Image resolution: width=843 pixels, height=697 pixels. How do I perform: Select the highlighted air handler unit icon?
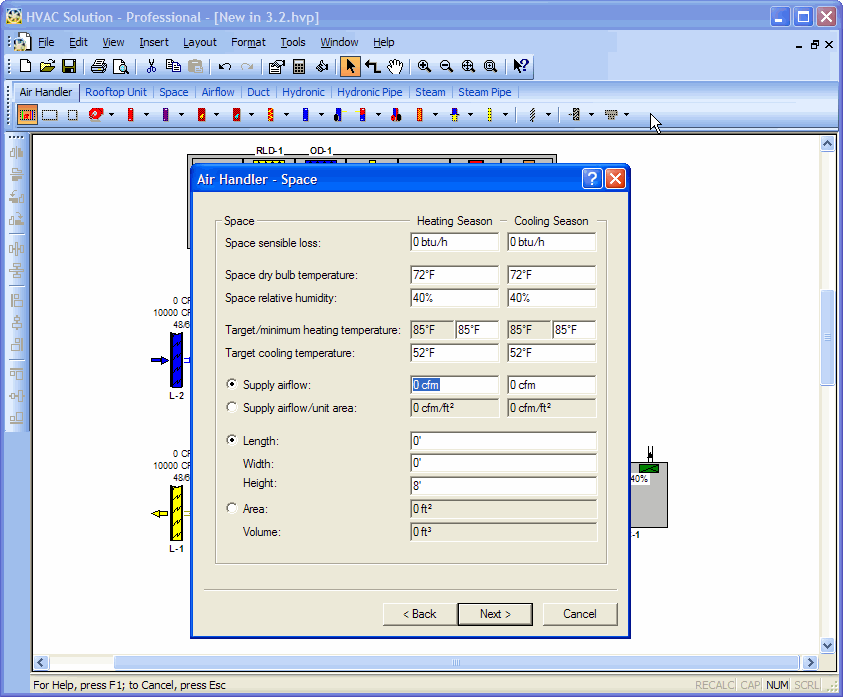[27, 115]
